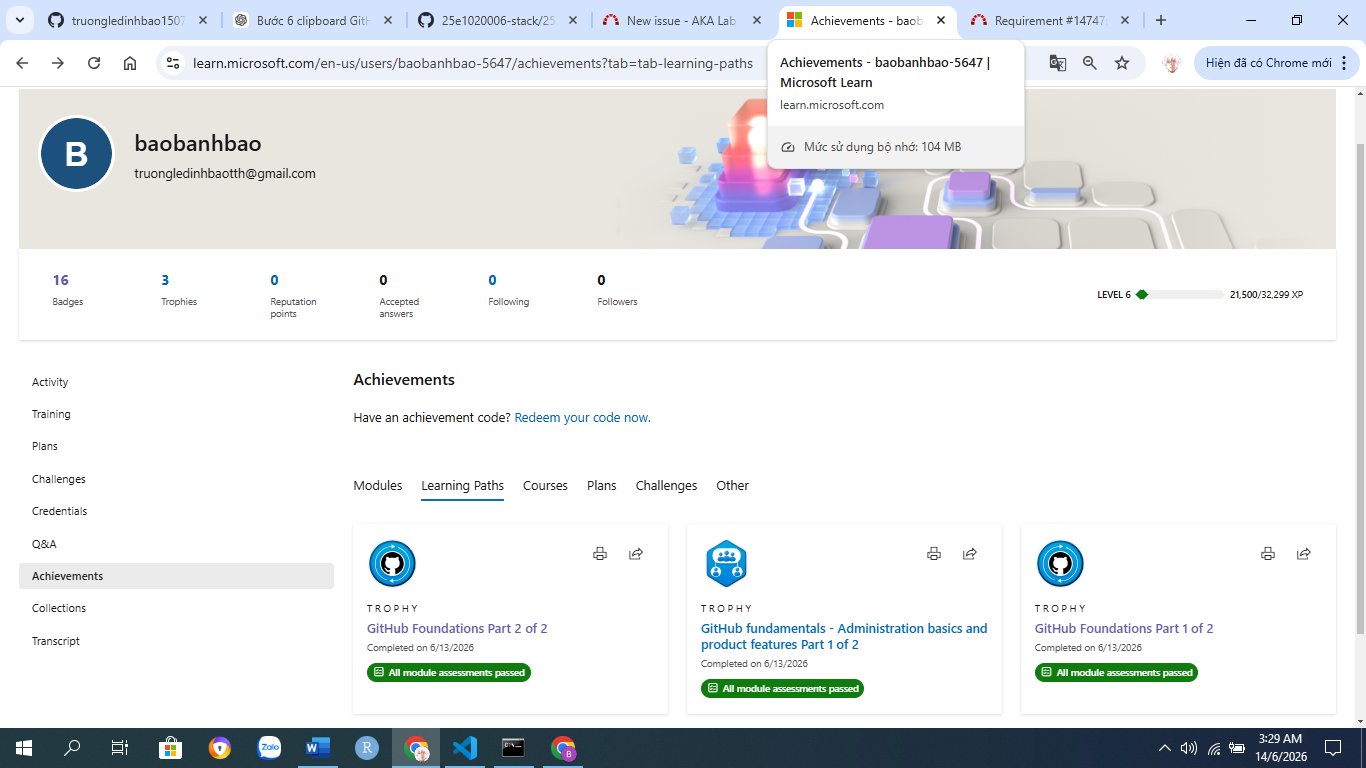This screenshot has height=768, width=1366.
Task: Select the Learning Paths tab
Action: click(x=463, y=486)
